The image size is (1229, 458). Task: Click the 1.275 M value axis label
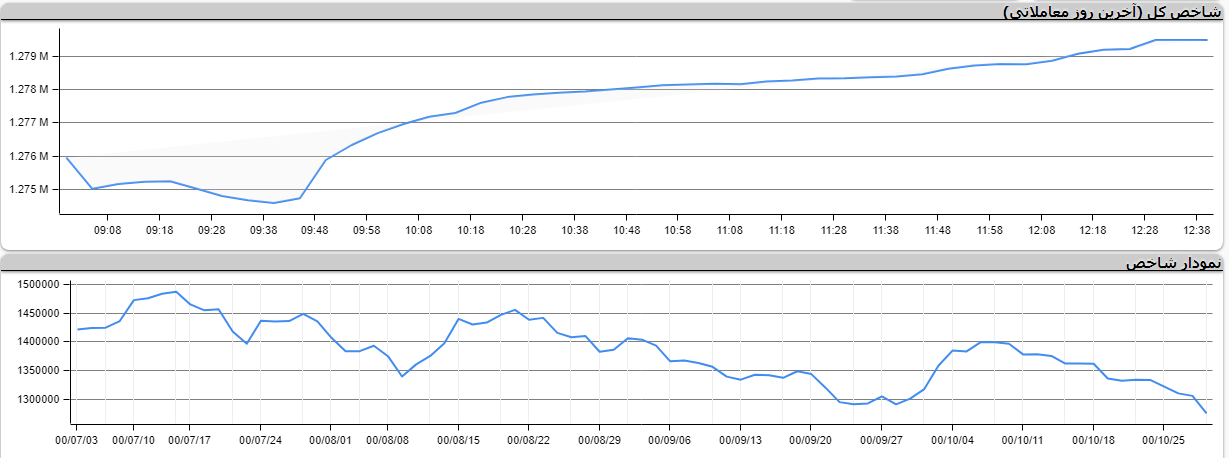coord(29,190)
